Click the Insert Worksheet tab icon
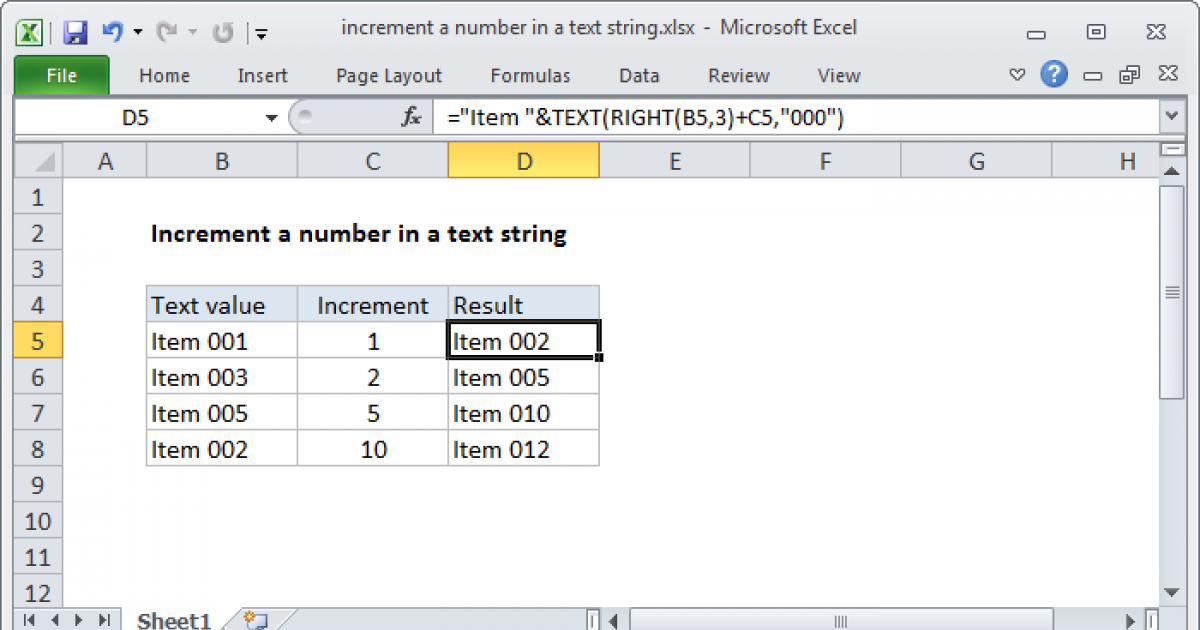The image size is (1200, 630). point(255,620)
